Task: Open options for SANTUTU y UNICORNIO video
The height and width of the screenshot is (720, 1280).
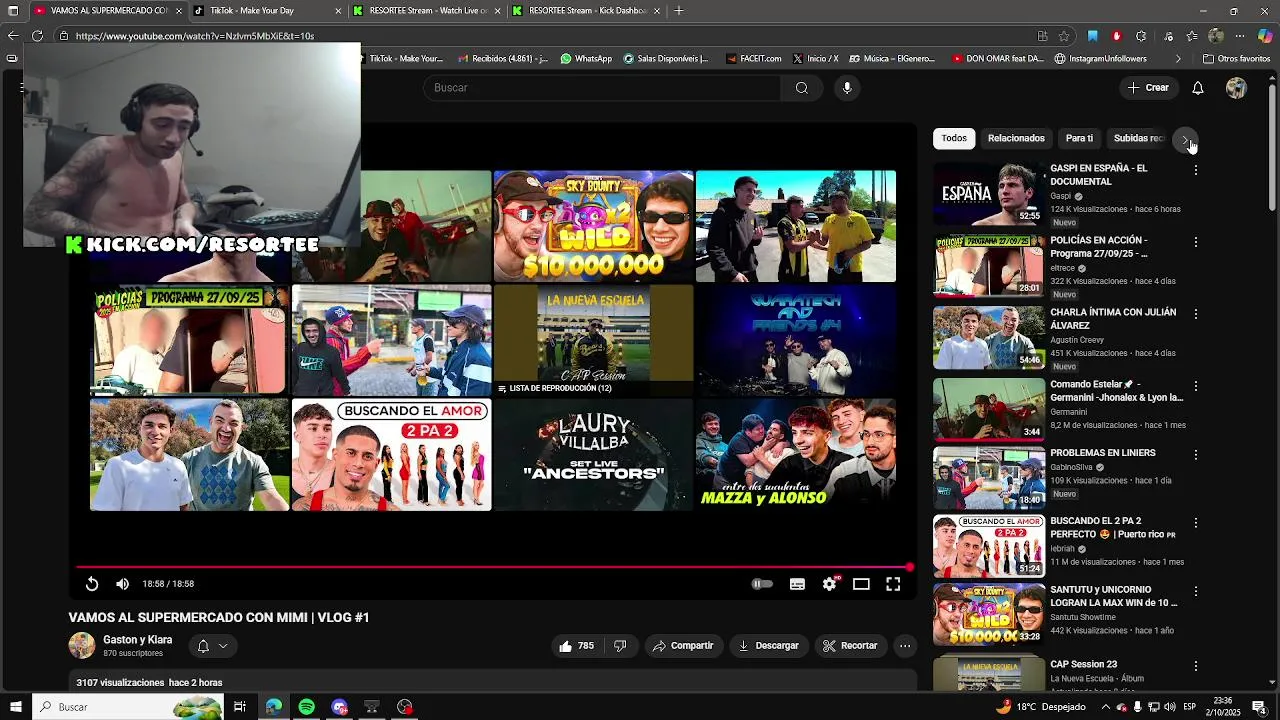Action: (x=1195, y=592)
